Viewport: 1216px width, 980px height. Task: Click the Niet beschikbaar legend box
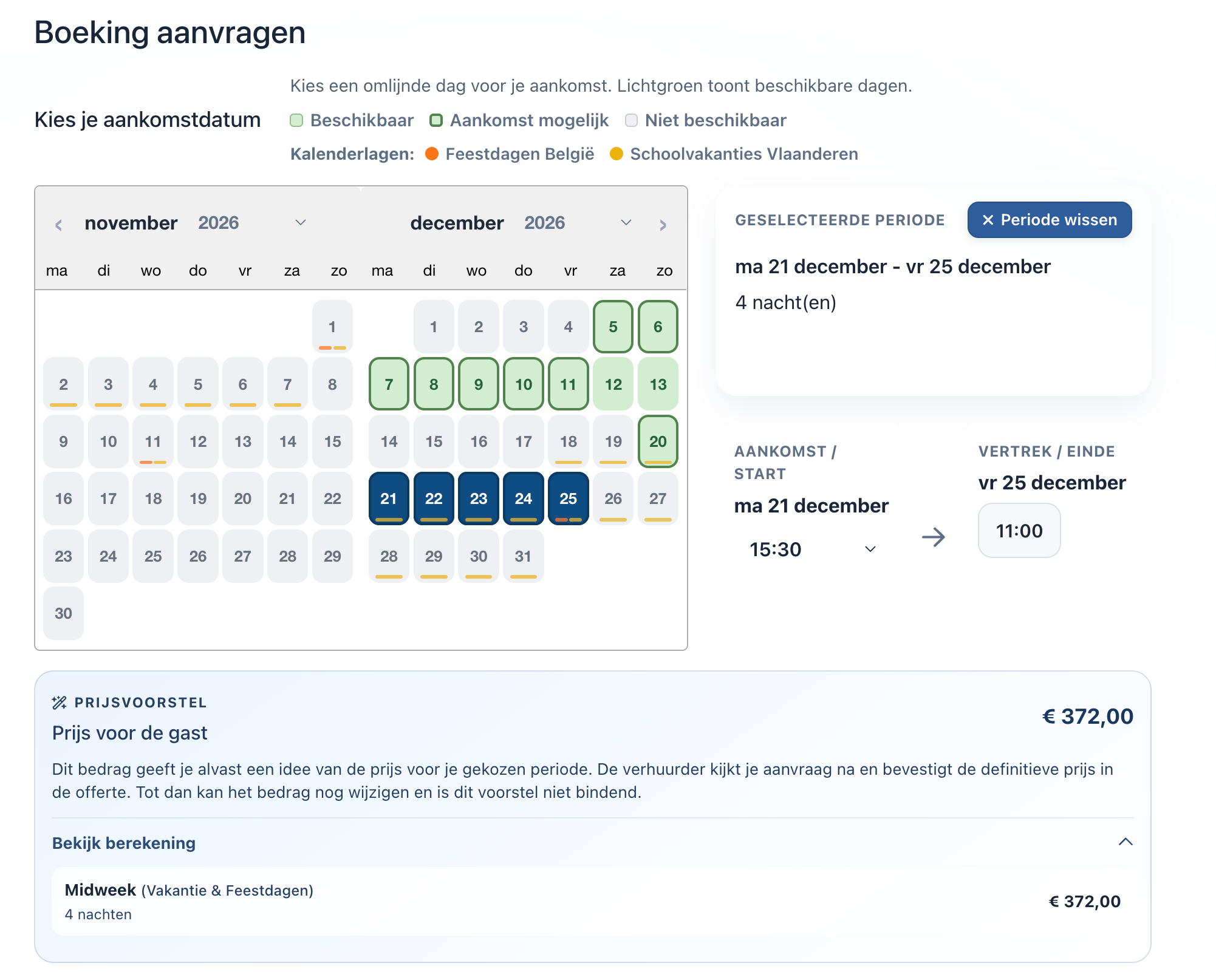[x=631, y=120]
